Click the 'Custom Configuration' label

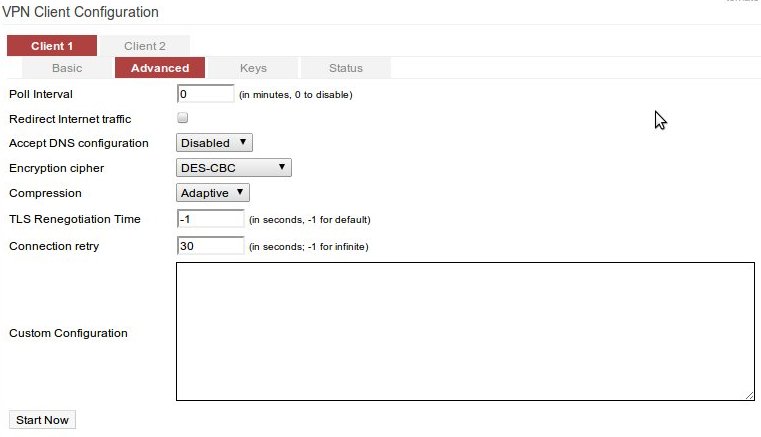(x=68, y=333)
